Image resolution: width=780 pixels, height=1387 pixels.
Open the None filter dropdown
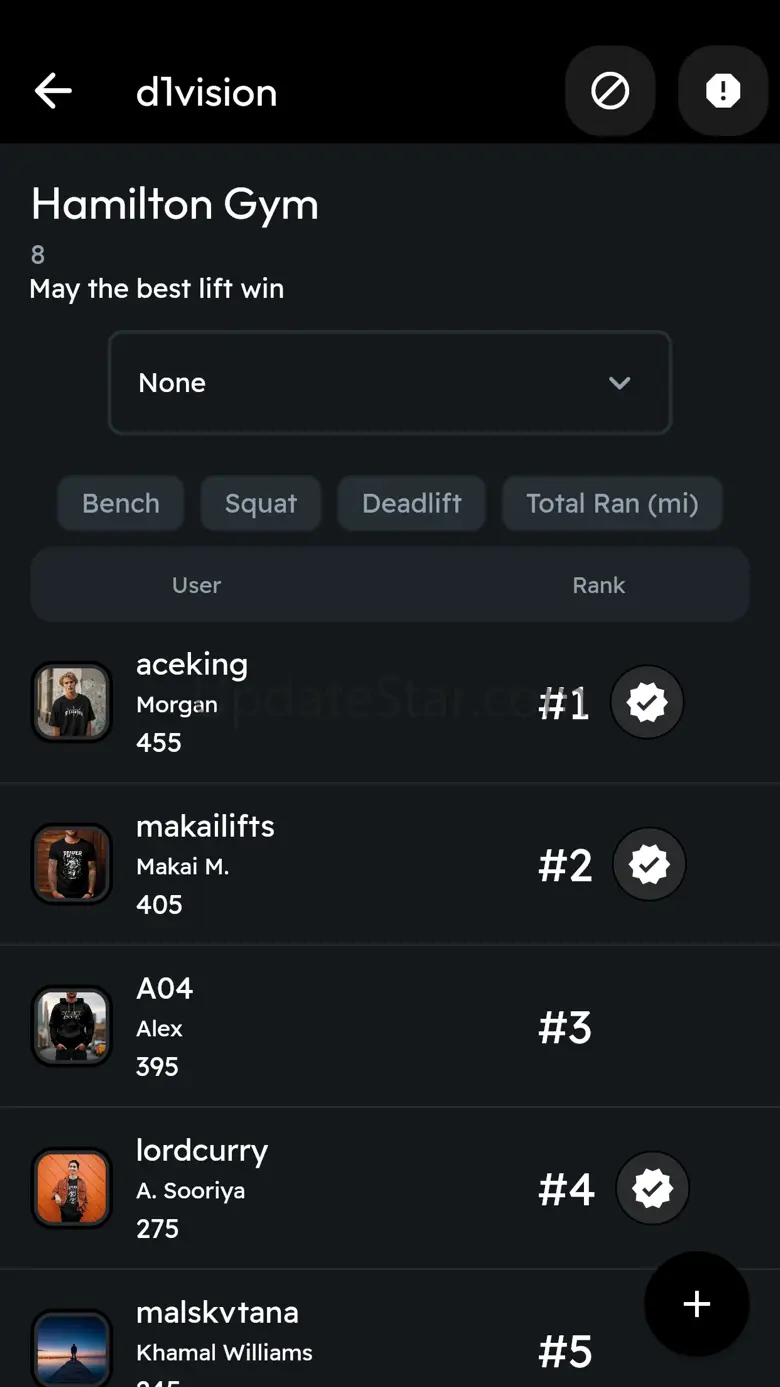[389, 383]
